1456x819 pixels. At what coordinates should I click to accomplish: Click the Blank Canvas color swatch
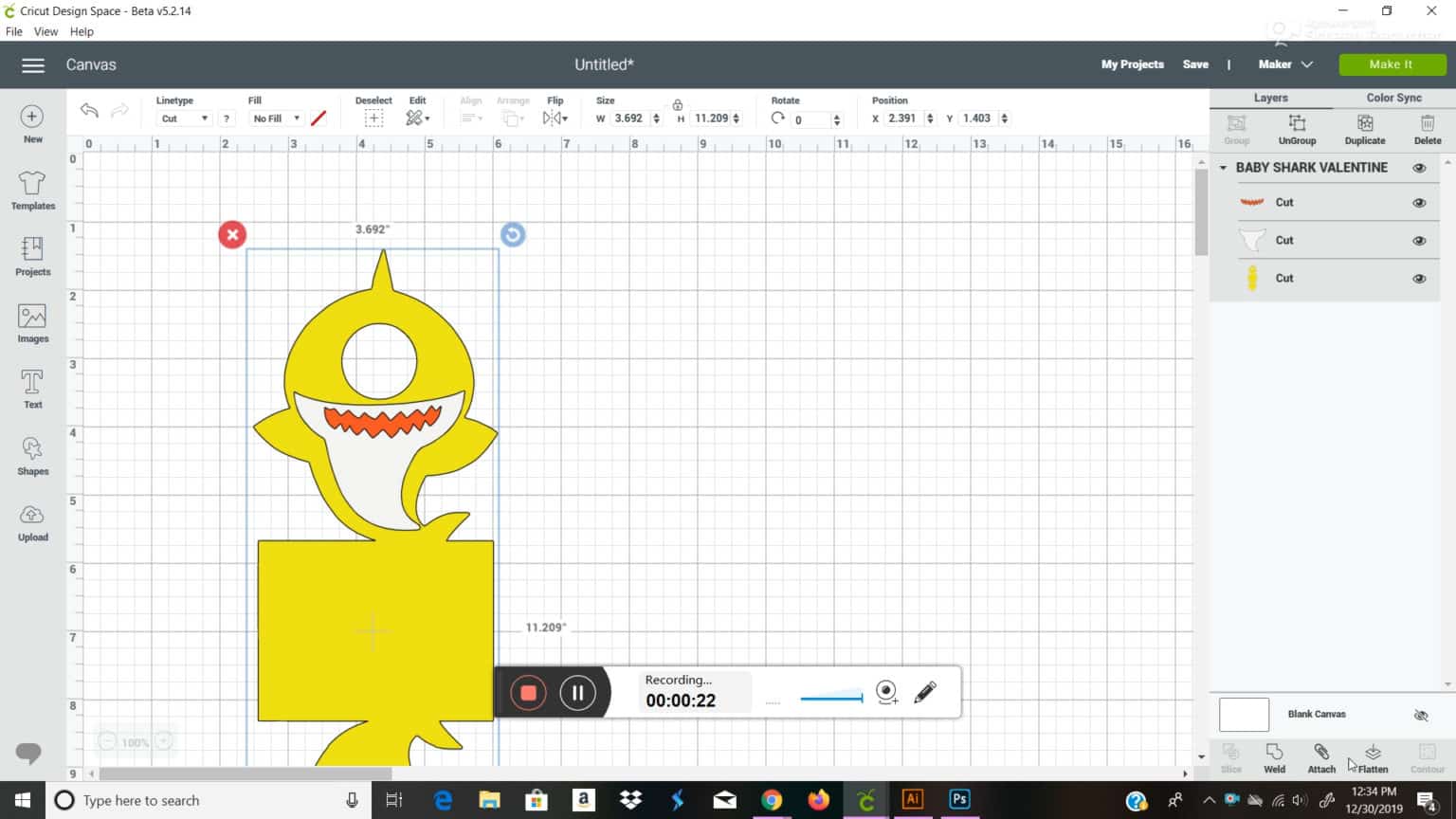click(1244, 715)
